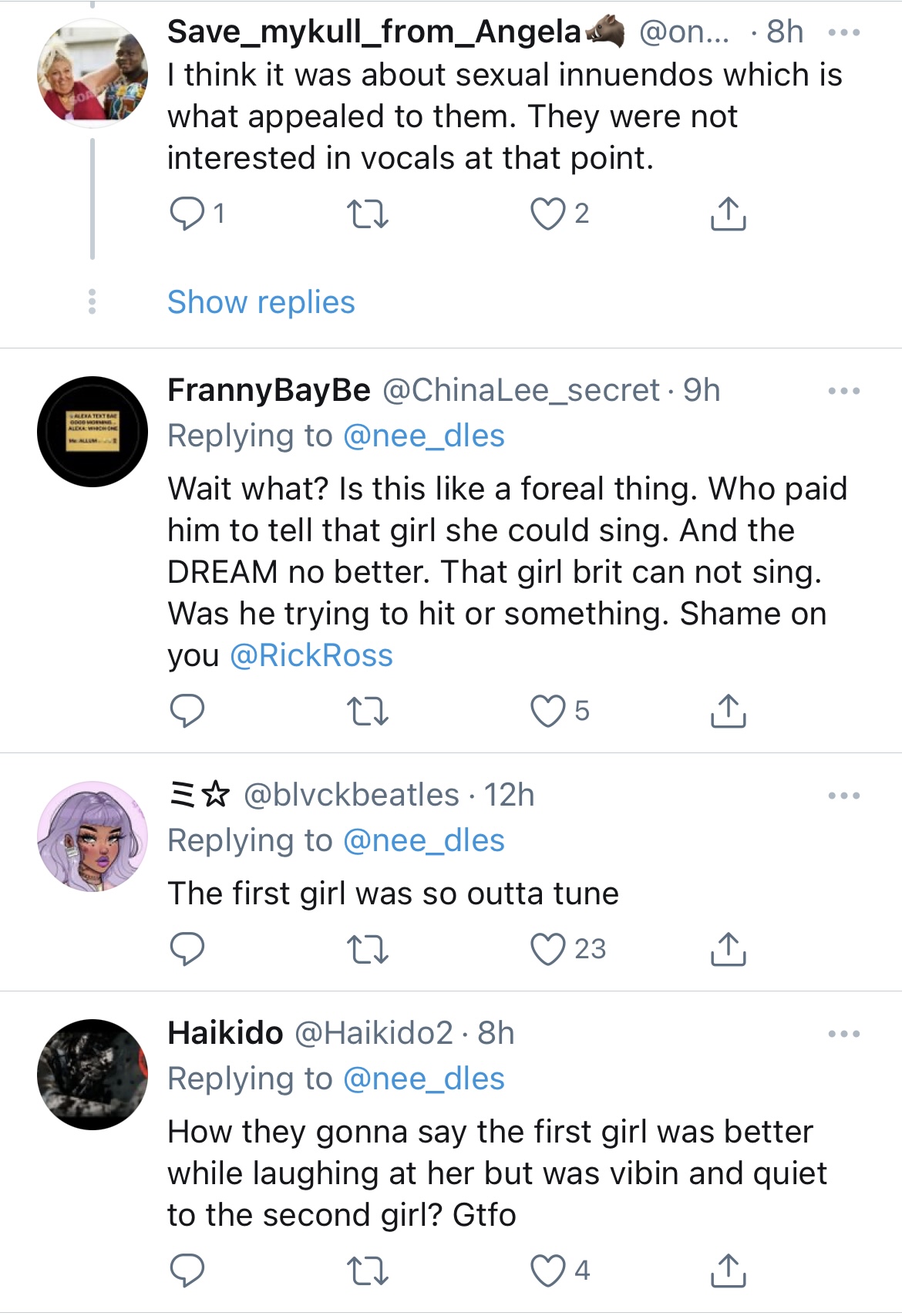This screenshot has height=1316, width=902.
Task: Open Haikido's profile name
Action: point(225,1033)
